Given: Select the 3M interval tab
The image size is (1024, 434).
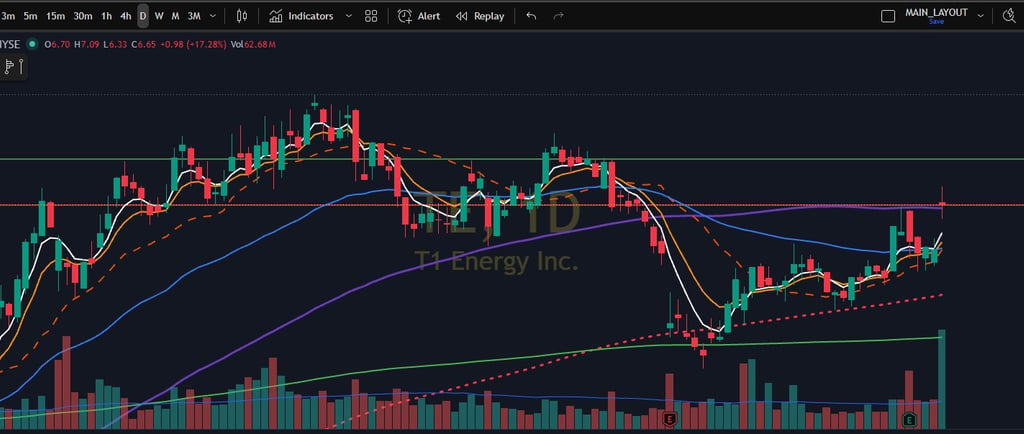Looking at the screenshot, I should tap(194, 16).
